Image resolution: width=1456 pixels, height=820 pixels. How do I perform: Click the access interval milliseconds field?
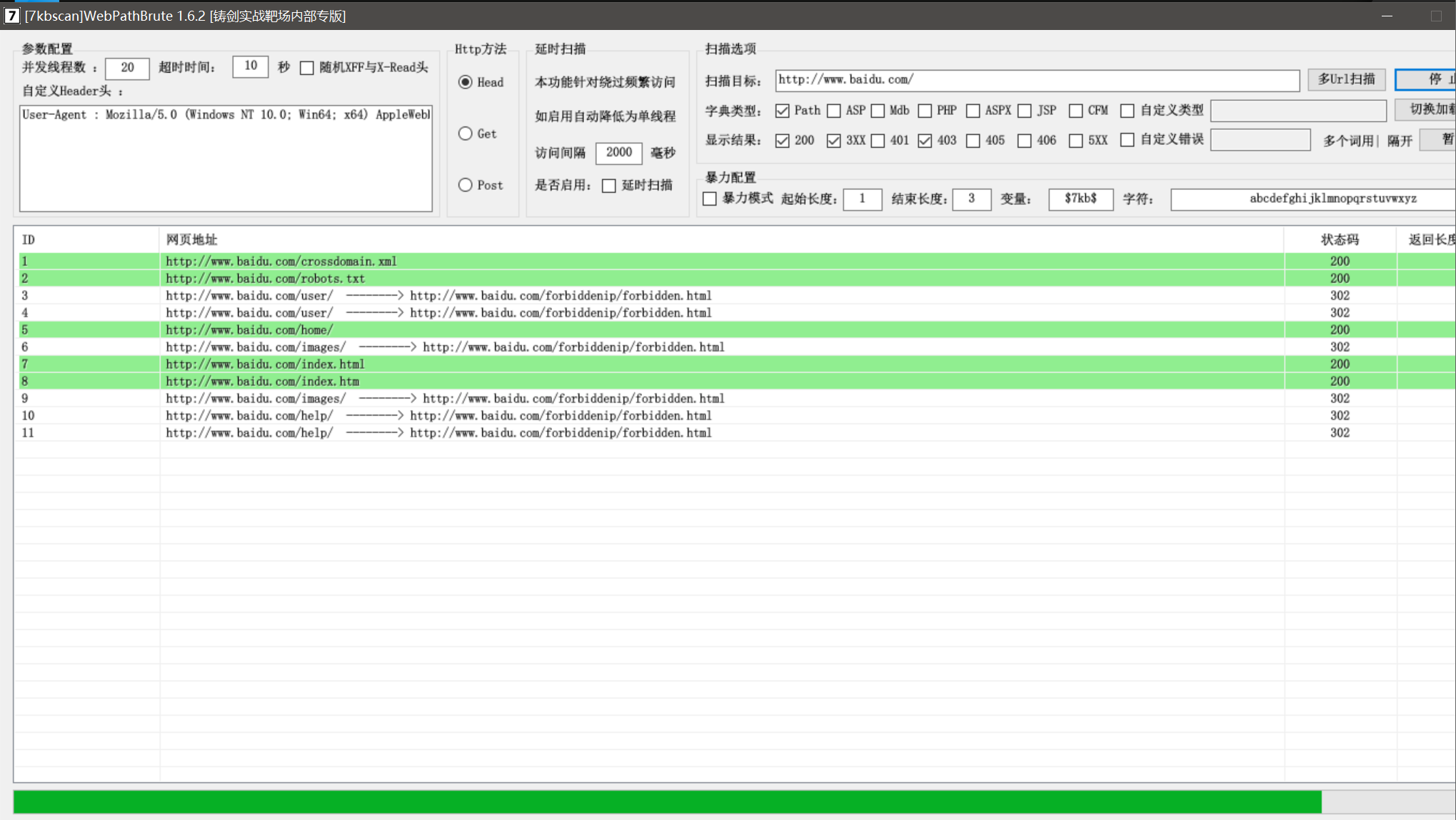[x=618, y=152]
